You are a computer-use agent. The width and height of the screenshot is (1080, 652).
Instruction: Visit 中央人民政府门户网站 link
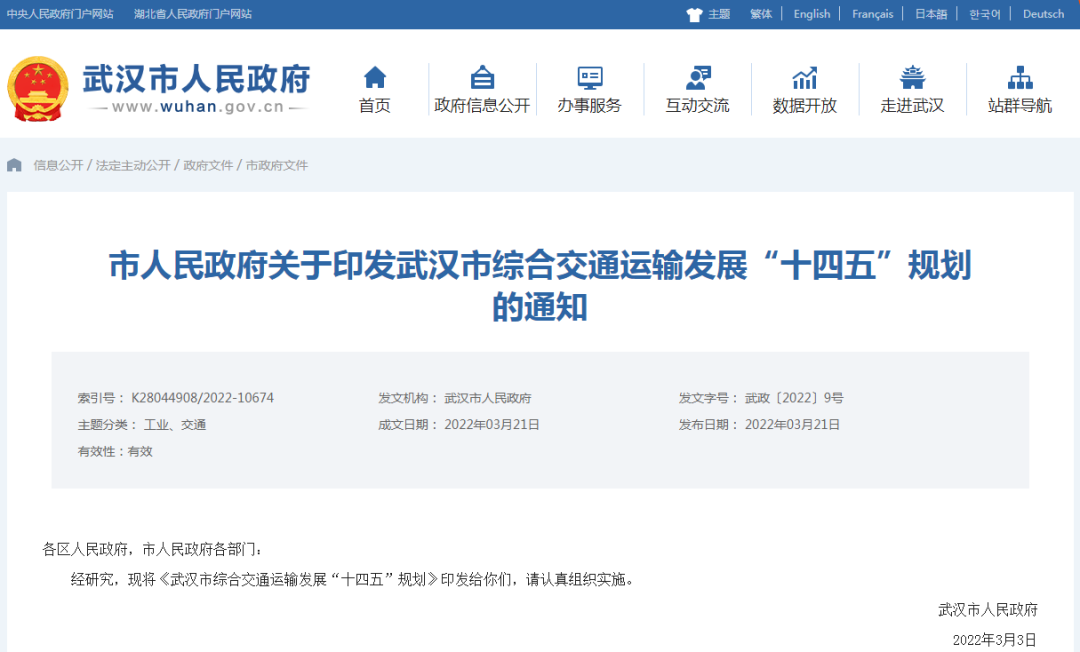click(x=60, y=14)
